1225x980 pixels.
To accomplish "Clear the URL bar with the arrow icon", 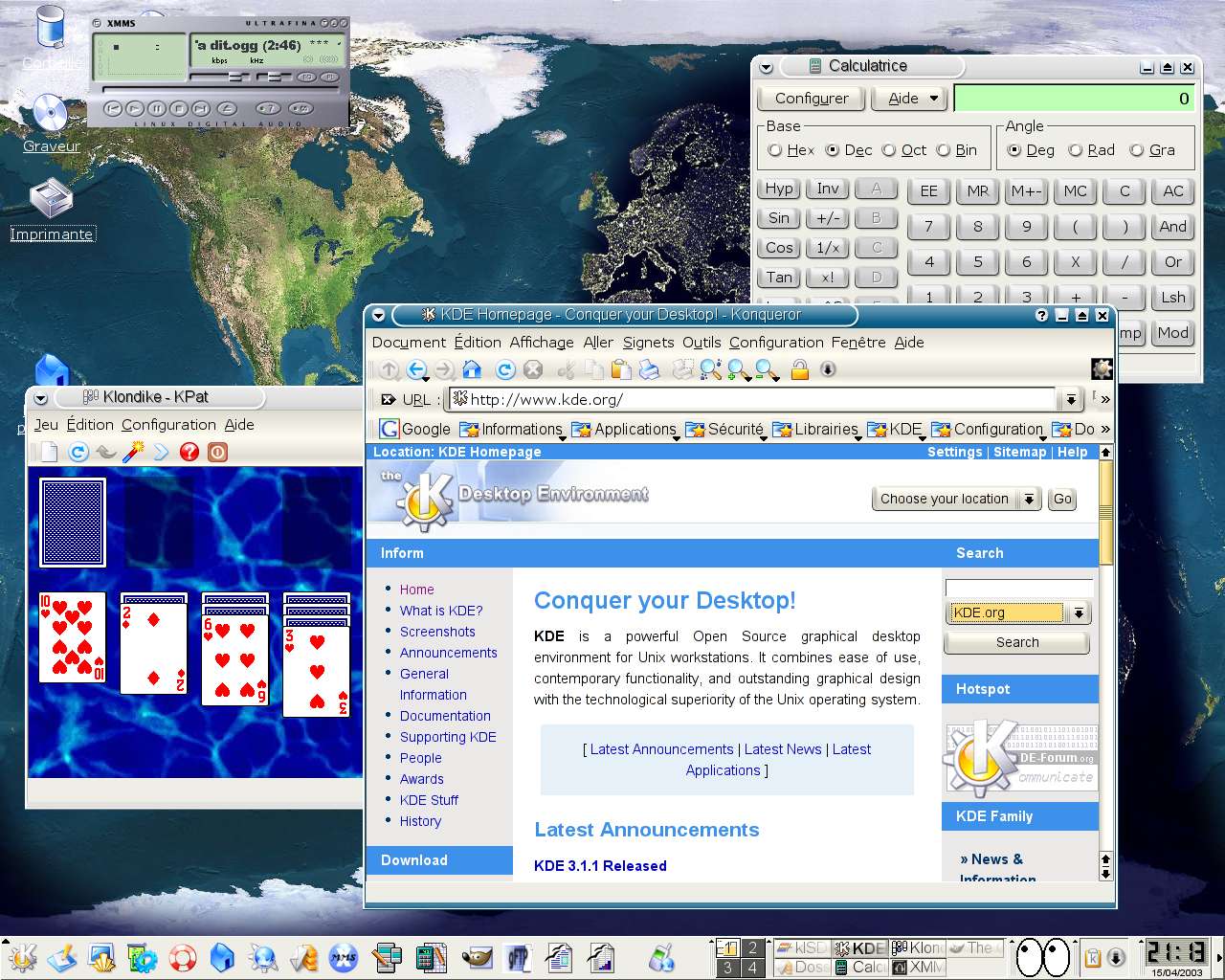I will (389, 400).
